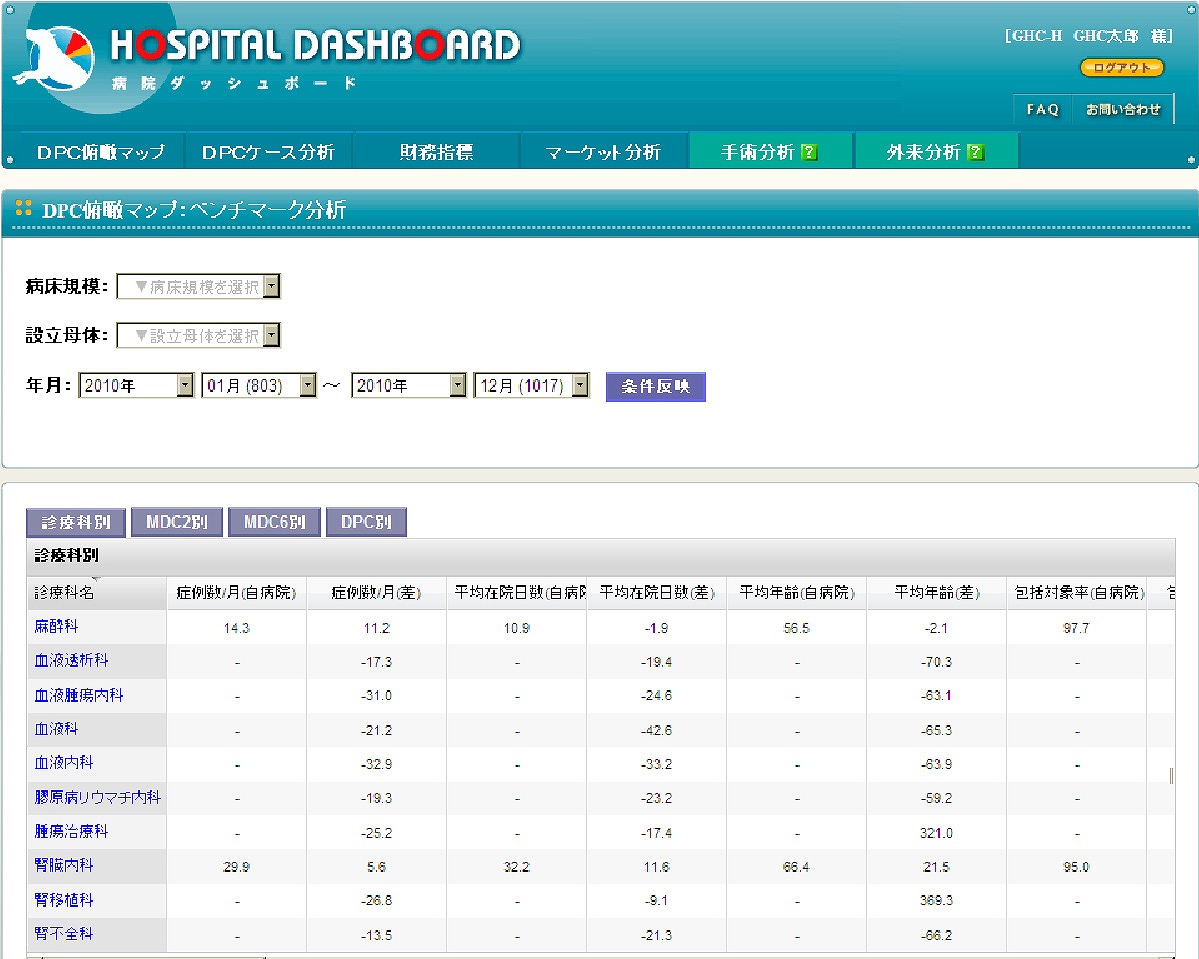Open the DPC俯瞰マップ menu
The width and height of the screenshot is (1199, 959).
click(100, 152)
